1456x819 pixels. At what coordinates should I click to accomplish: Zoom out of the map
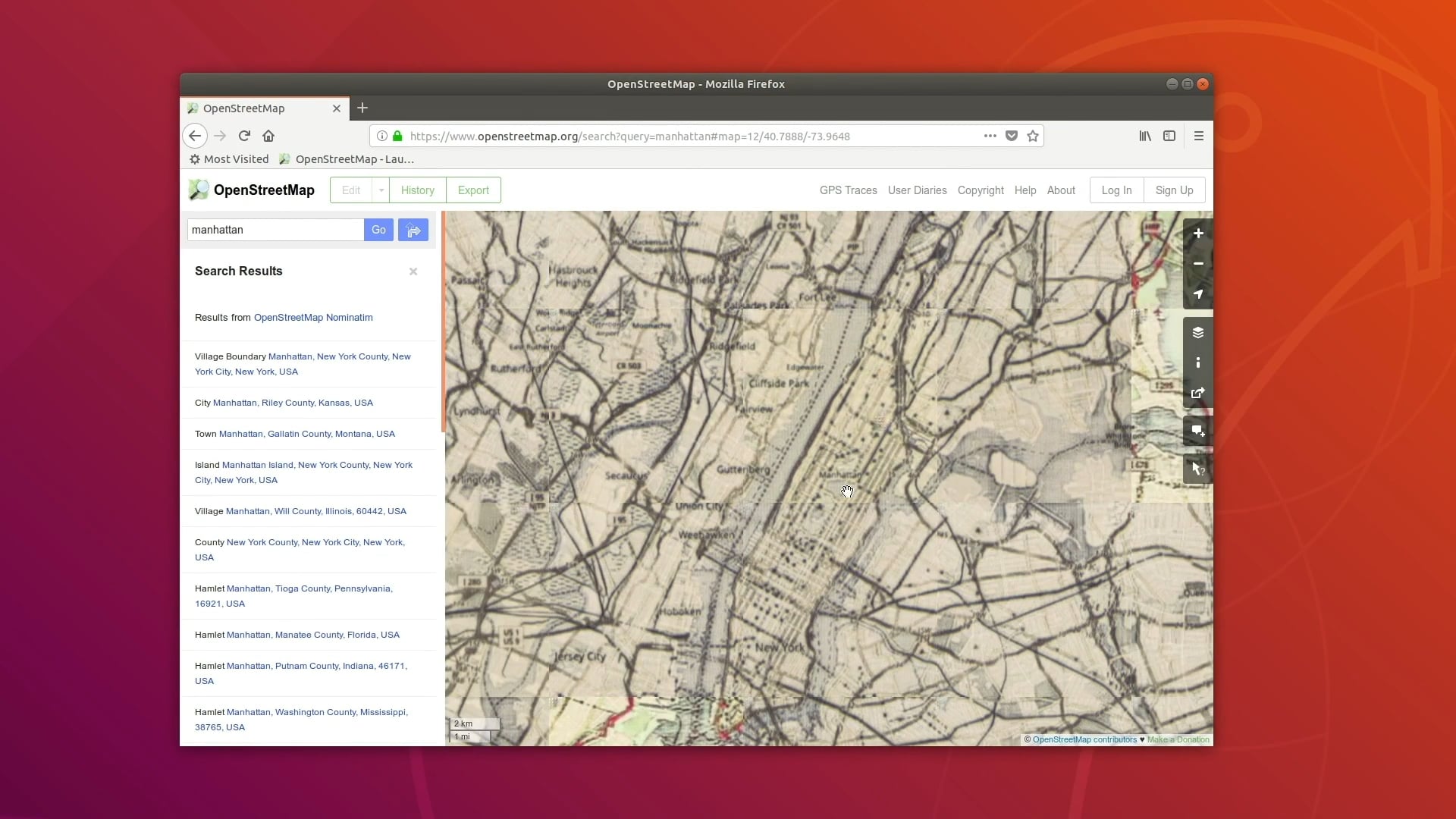tap(1198, 264)
